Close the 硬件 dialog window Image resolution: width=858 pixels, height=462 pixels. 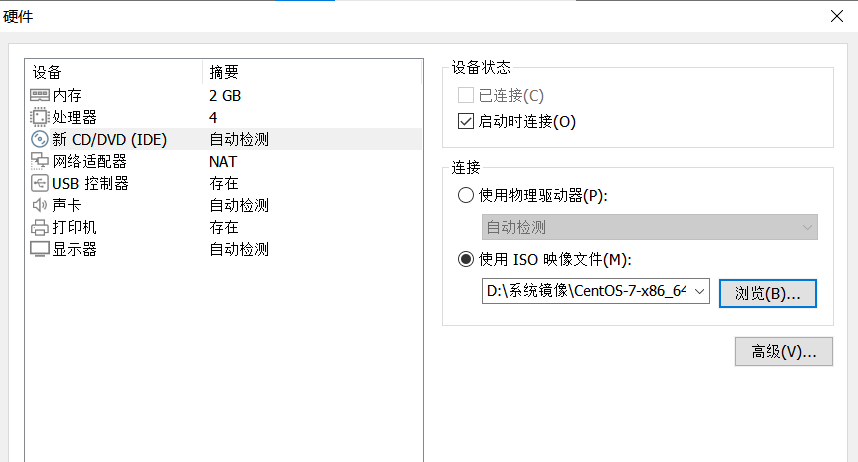point(837,16)
